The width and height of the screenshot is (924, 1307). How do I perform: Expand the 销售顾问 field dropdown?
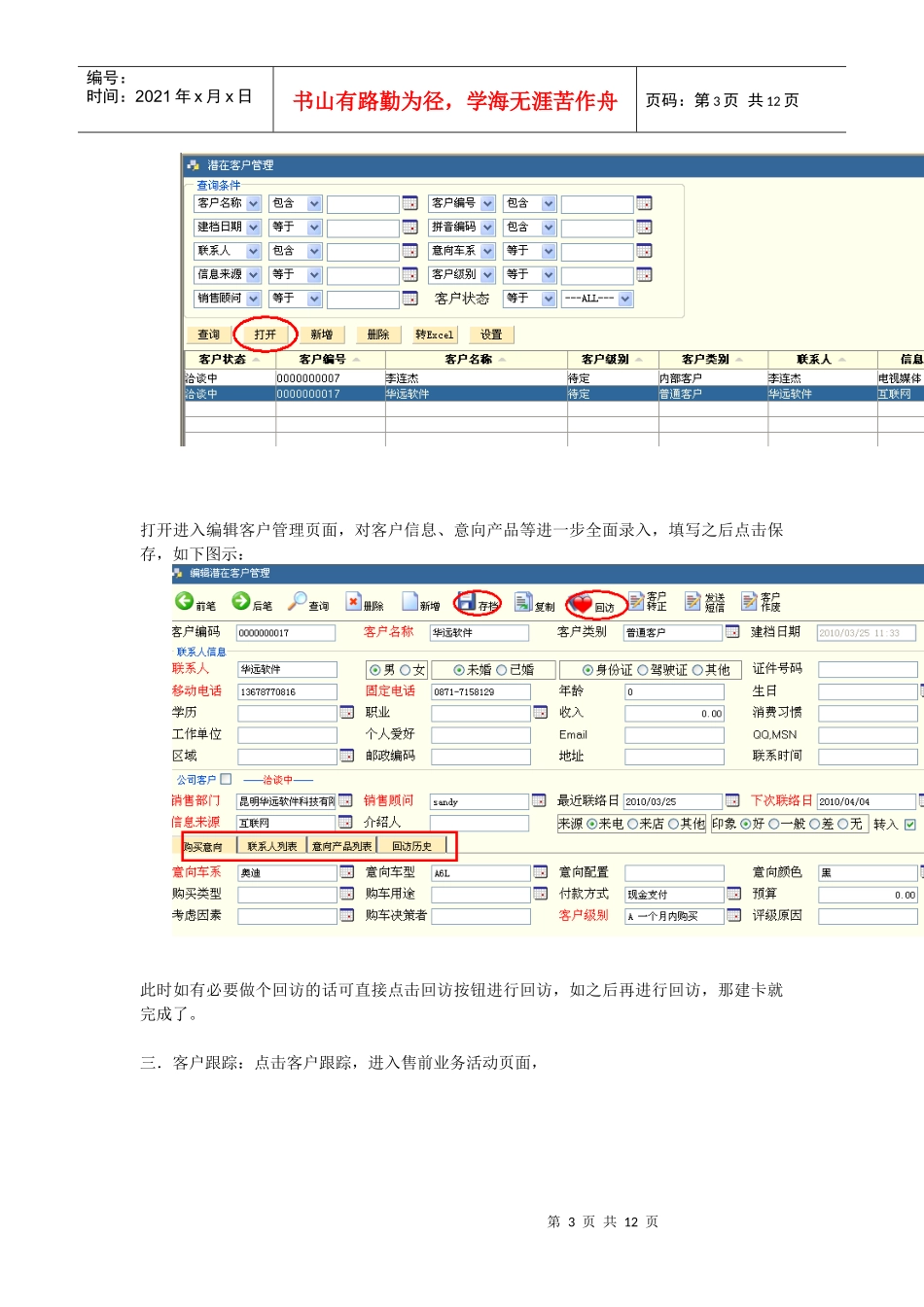point(253,299)
